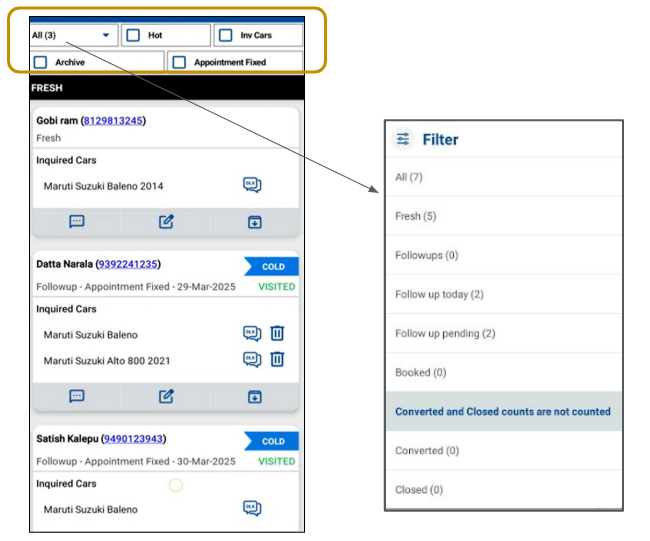The width and height of the screenshot is (650, 541).
Task: Archive the Gobi ram lead
Action: 255,222
